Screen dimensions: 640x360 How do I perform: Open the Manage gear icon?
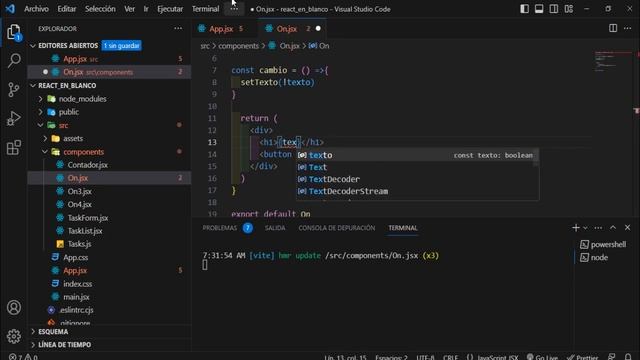pos(14,336)
